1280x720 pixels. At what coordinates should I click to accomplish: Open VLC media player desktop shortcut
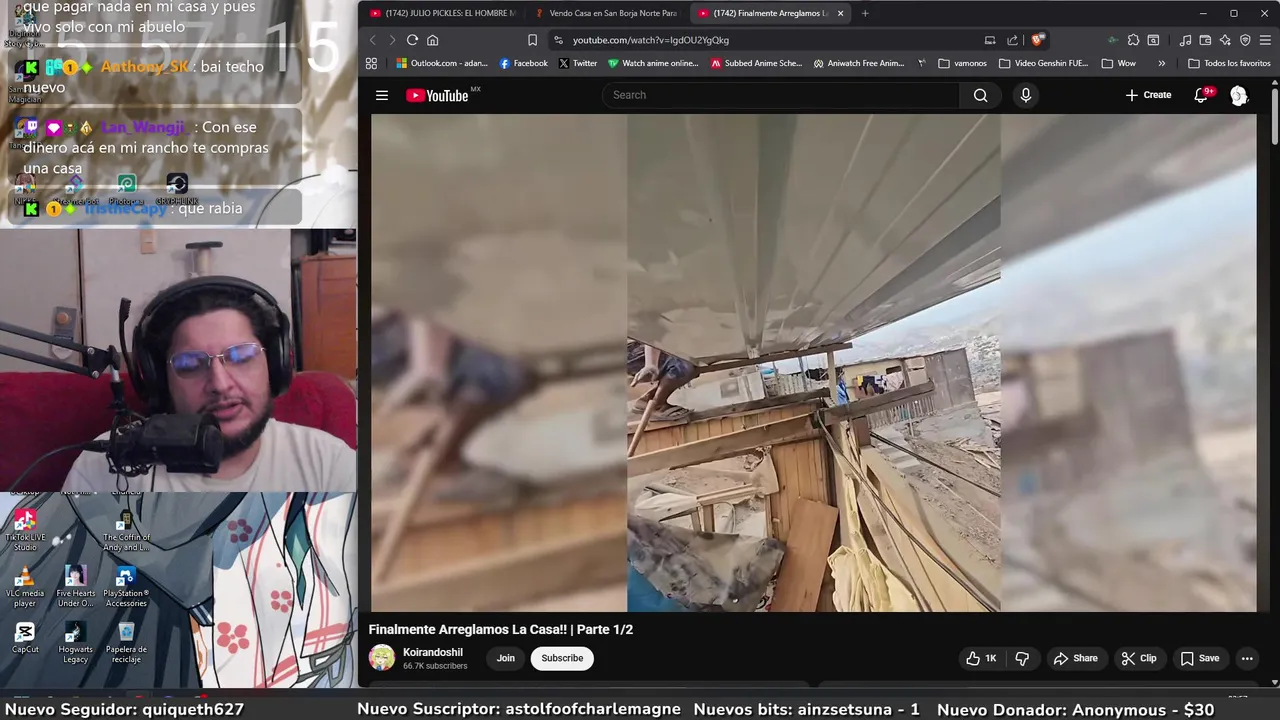(25, 587)
